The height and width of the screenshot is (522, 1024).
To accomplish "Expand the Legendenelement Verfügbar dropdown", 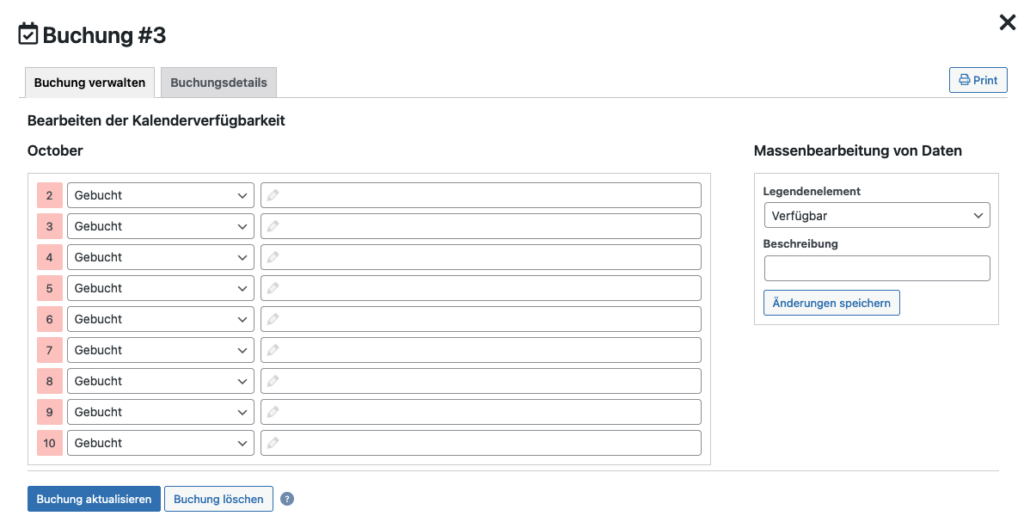I will pyautogui.click(x=876, y=215).
